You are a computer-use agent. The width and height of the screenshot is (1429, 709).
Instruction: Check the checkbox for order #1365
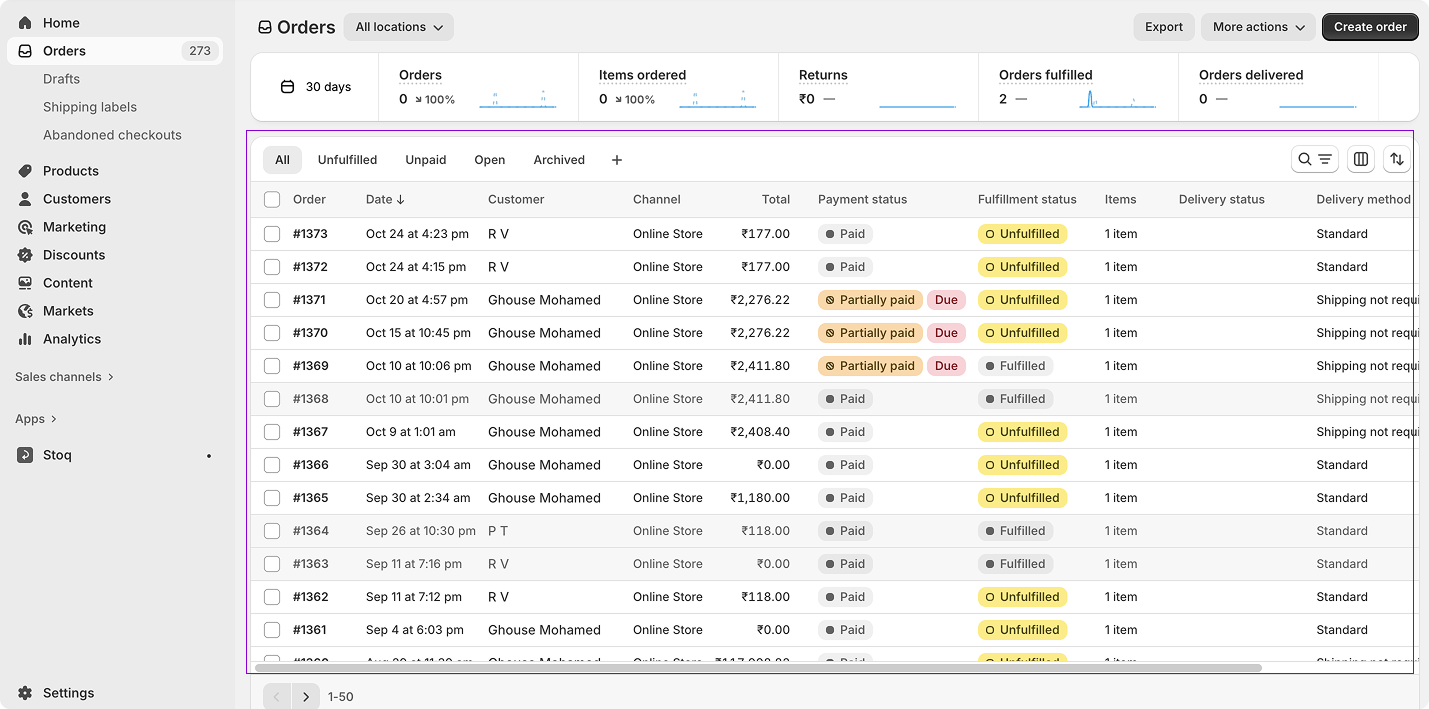pyautogui.click(x=272, y=497)
